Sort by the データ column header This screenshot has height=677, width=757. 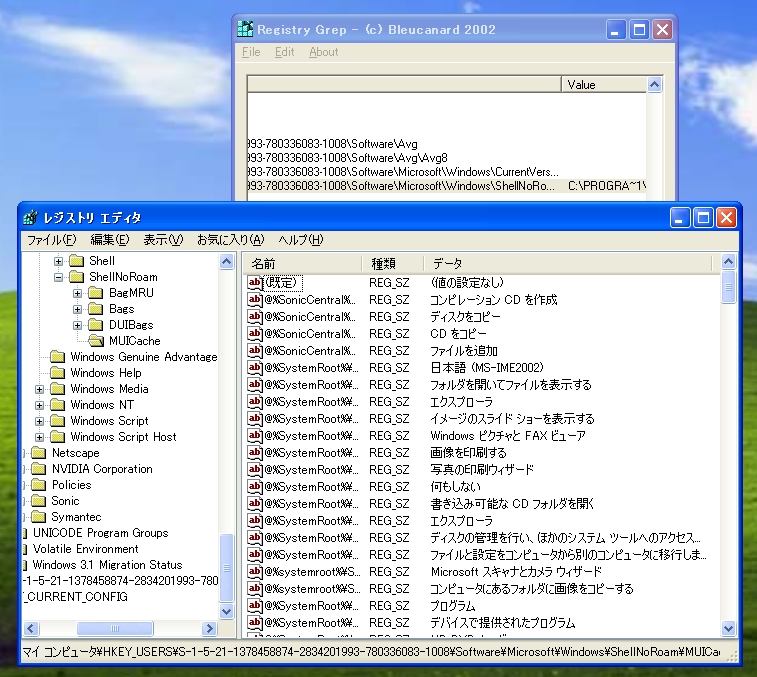[568, 263]
